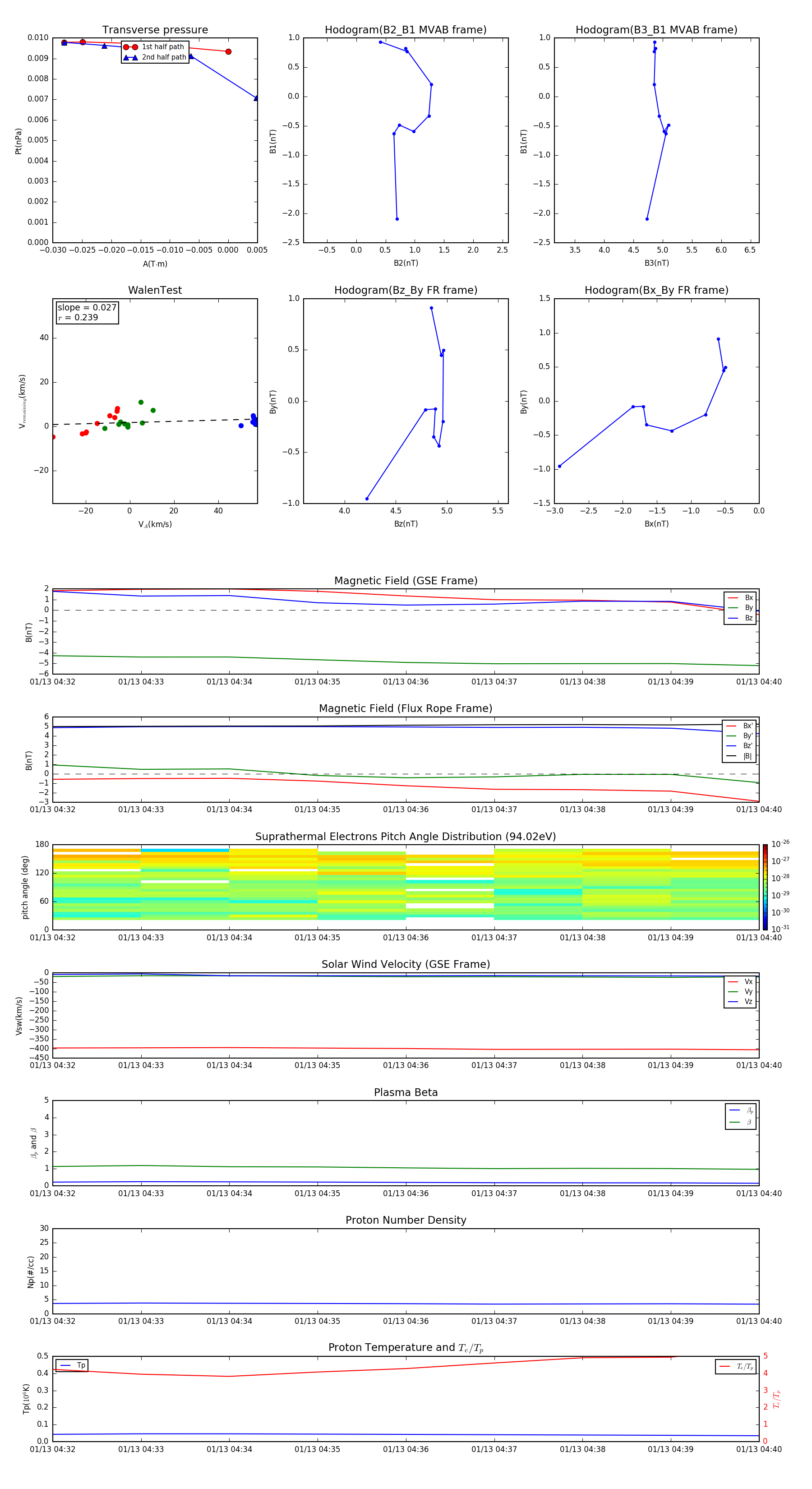Click the "VA(km/s)" x-axis label in WalenTest
The width and height of the screenshot is (812, 1489).
click(x=155, y=525)
